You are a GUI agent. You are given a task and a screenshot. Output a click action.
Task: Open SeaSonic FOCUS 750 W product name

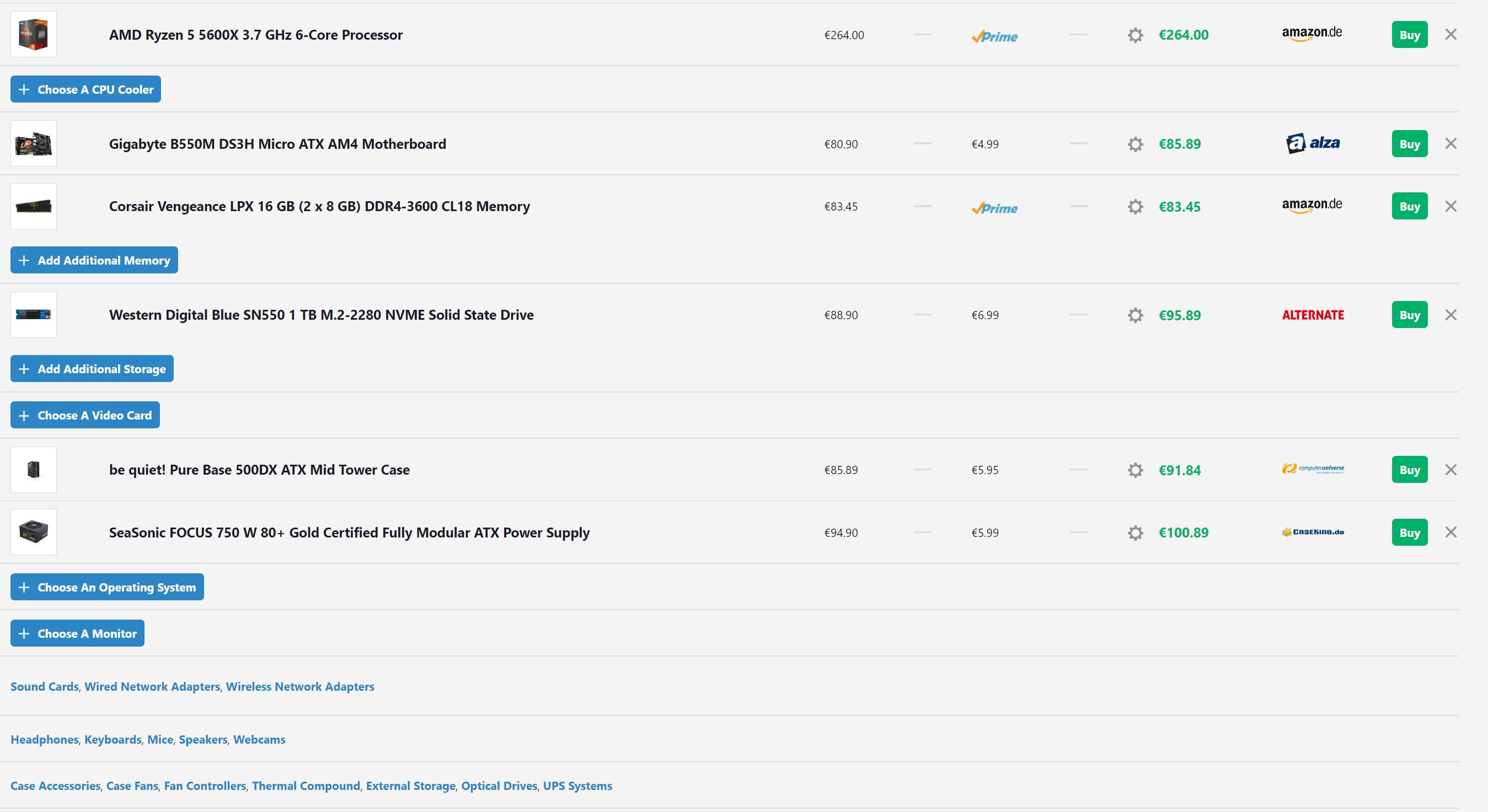349,533
